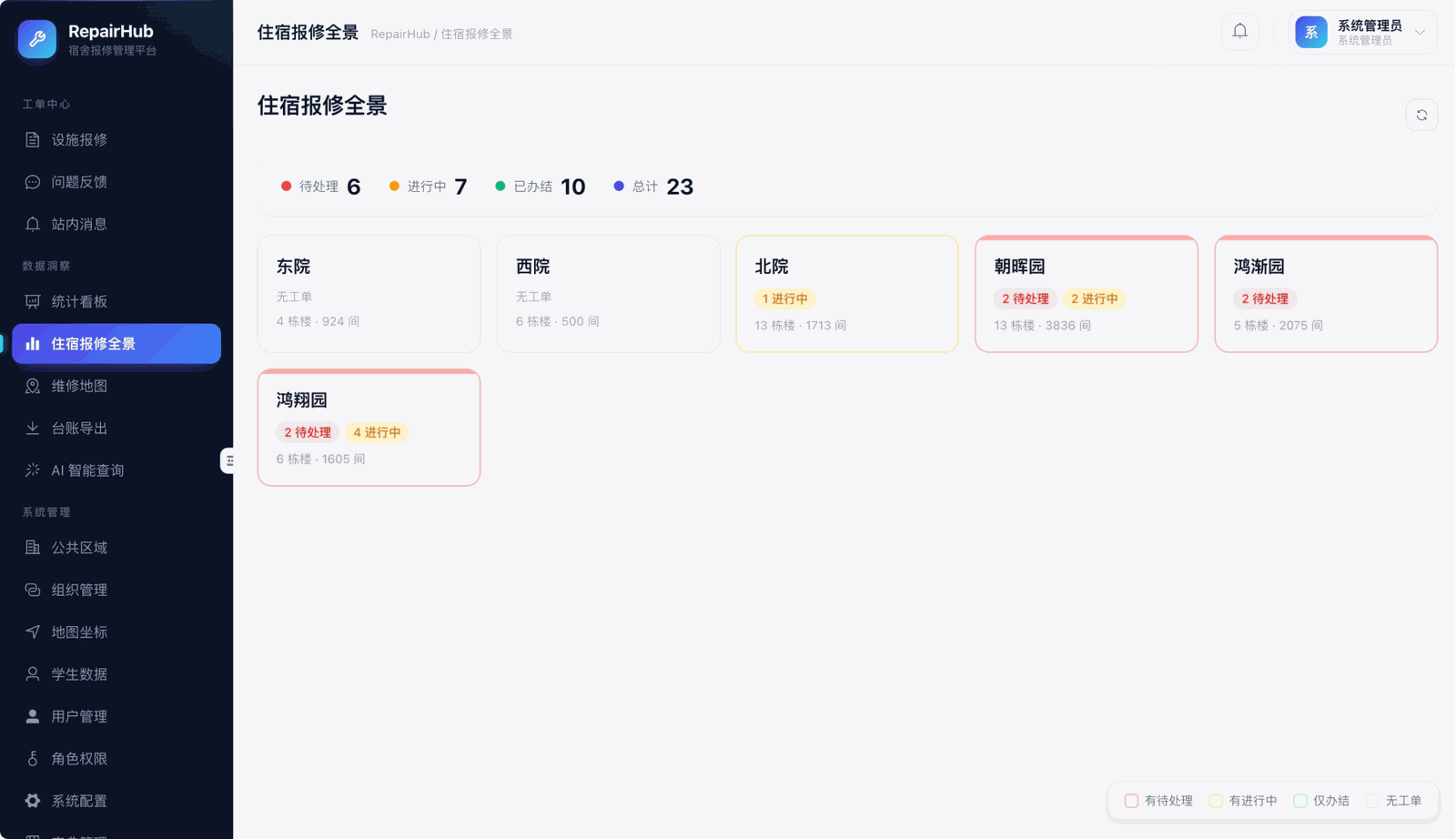
Task: Click the RepairHub breadcrumb link
Action: pos(399,35)
